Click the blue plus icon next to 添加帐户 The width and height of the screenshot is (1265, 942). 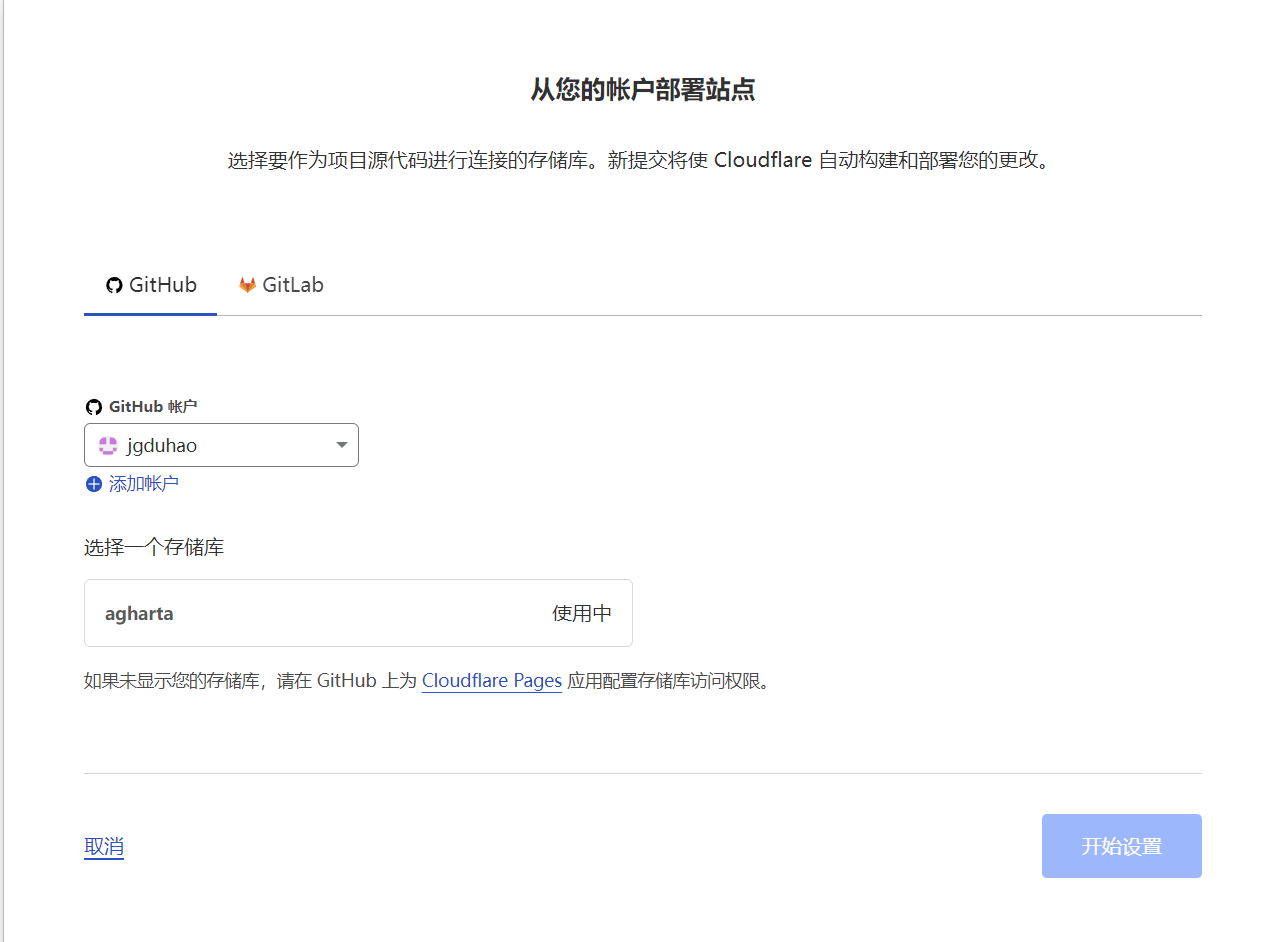93,483
